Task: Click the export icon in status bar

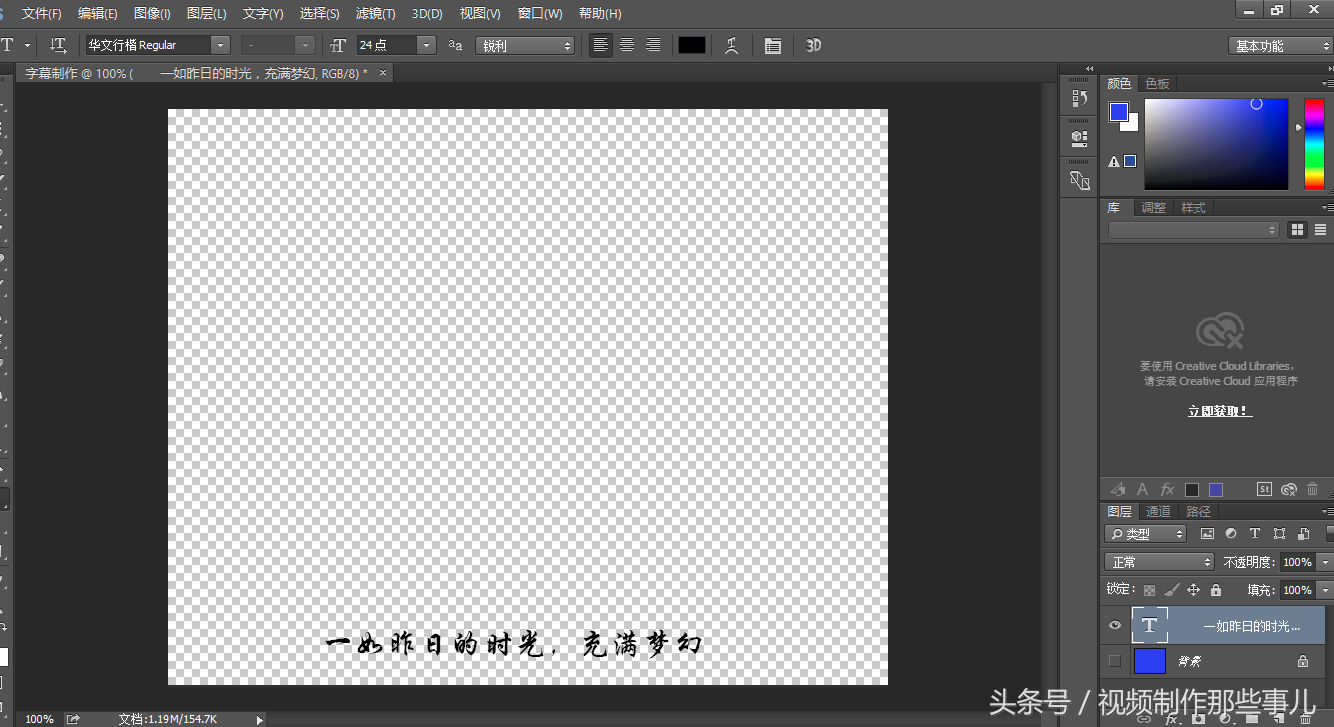Action: (73, 718)
